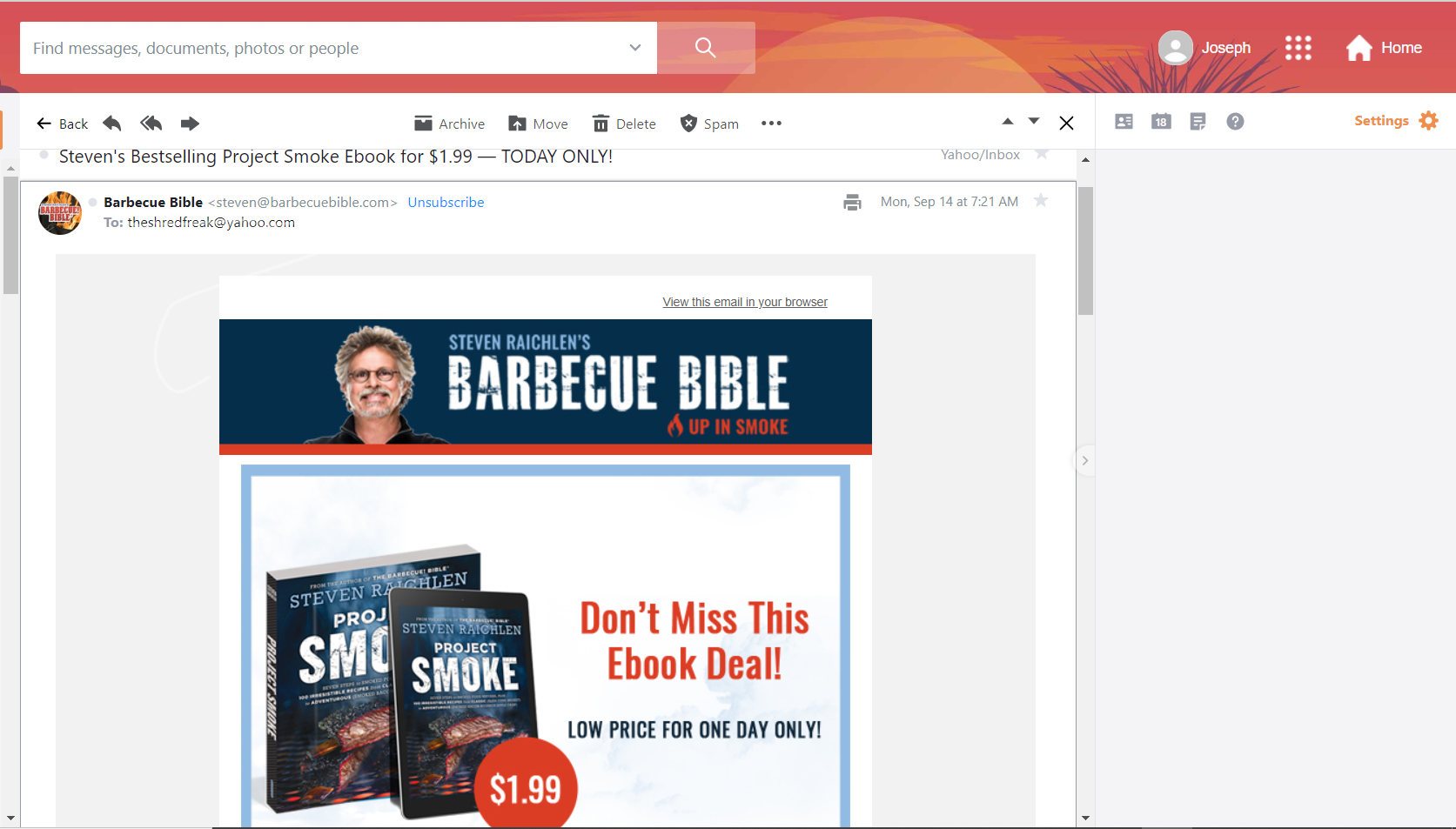Viewport: 1456px width, 829px height.
Task: Star the conversation next to Yahoo/Inbox
Action: [x=1042, y=154]
